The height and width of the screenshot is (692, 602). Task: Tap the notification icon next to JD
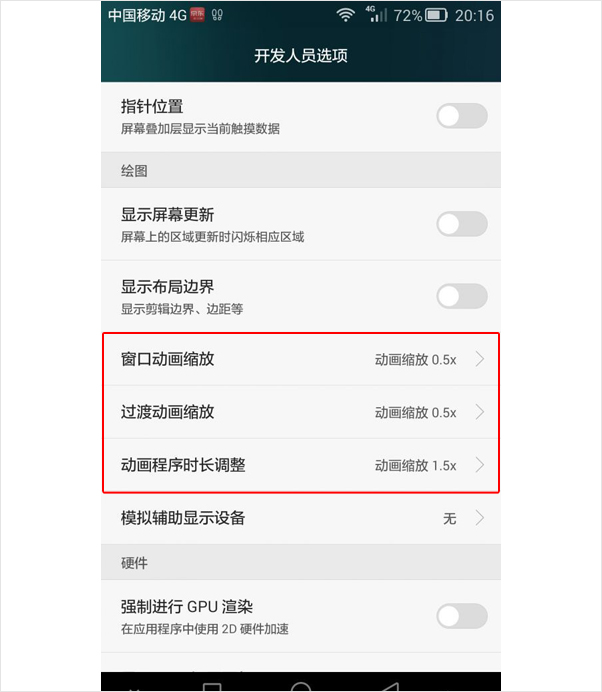coord(217,15)
